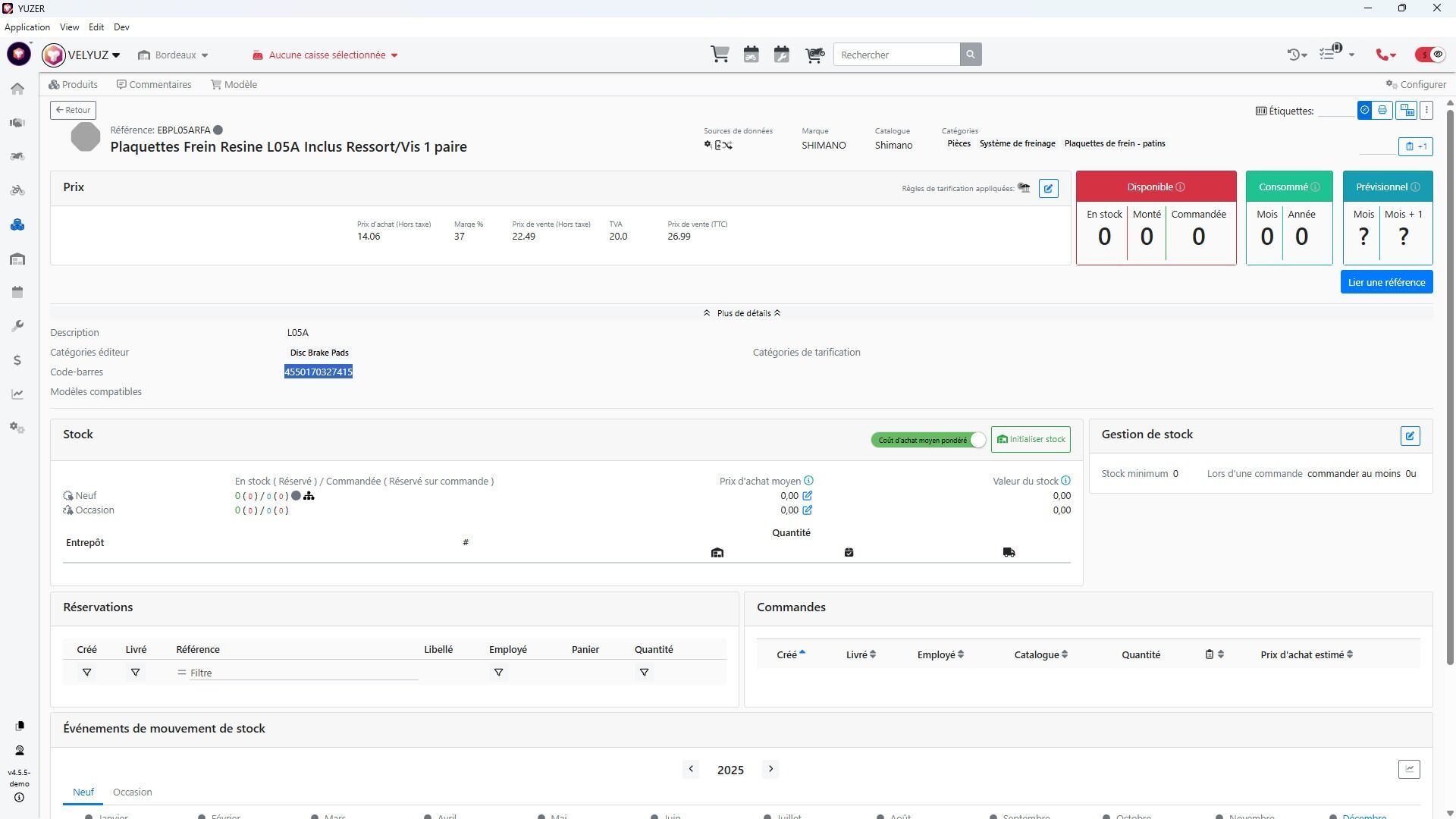Open the wrench workshop icon in sidebar
The image size is (1456, 819).
[17, 326]
